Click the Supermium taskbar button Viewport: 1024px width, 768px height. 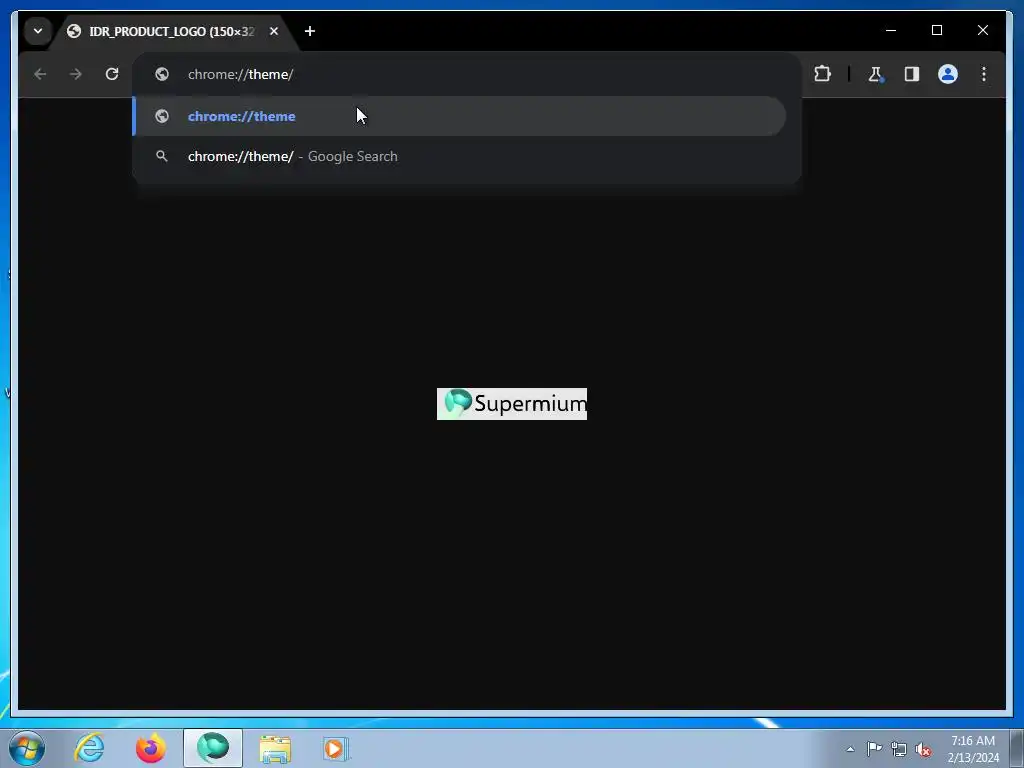pos(213,748)
